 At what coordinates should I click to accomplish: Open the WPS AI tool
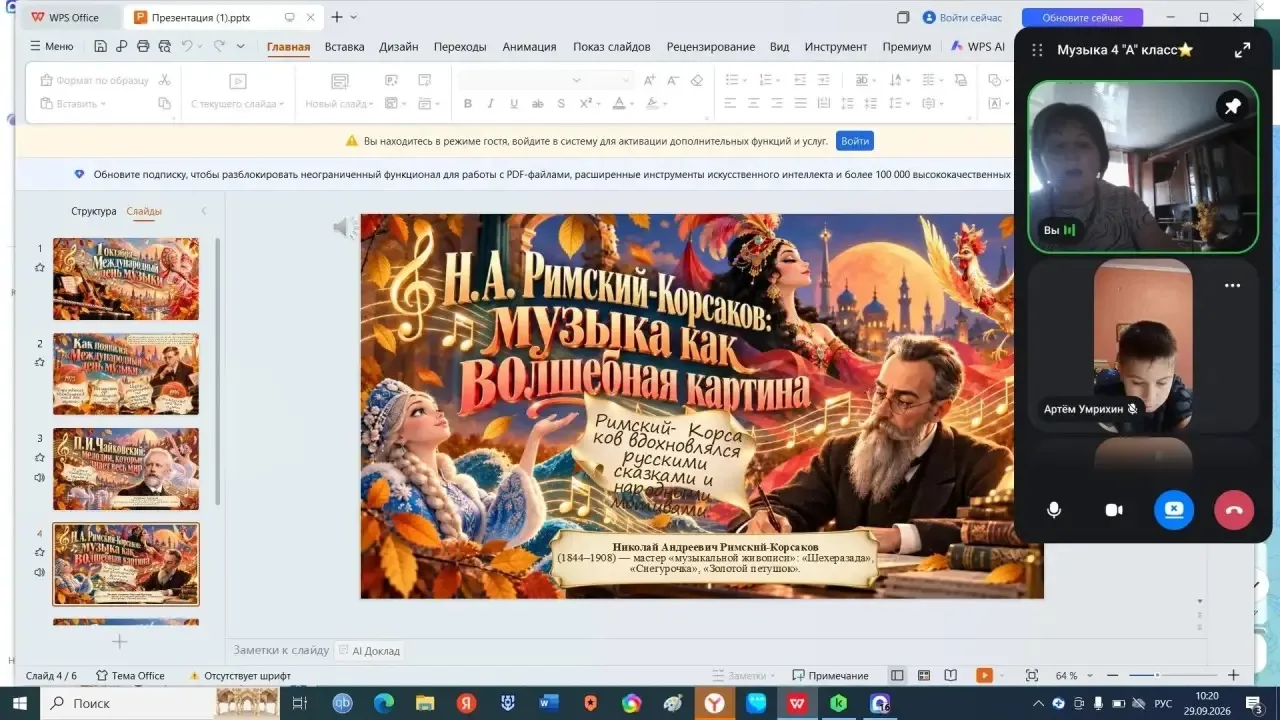977,46
